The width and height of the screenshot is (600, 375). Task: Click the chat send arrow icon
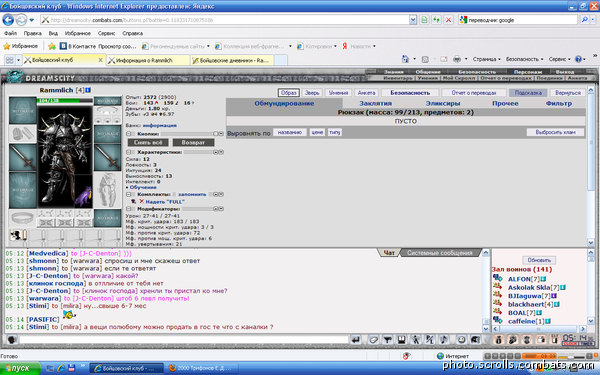pos(356,339)
